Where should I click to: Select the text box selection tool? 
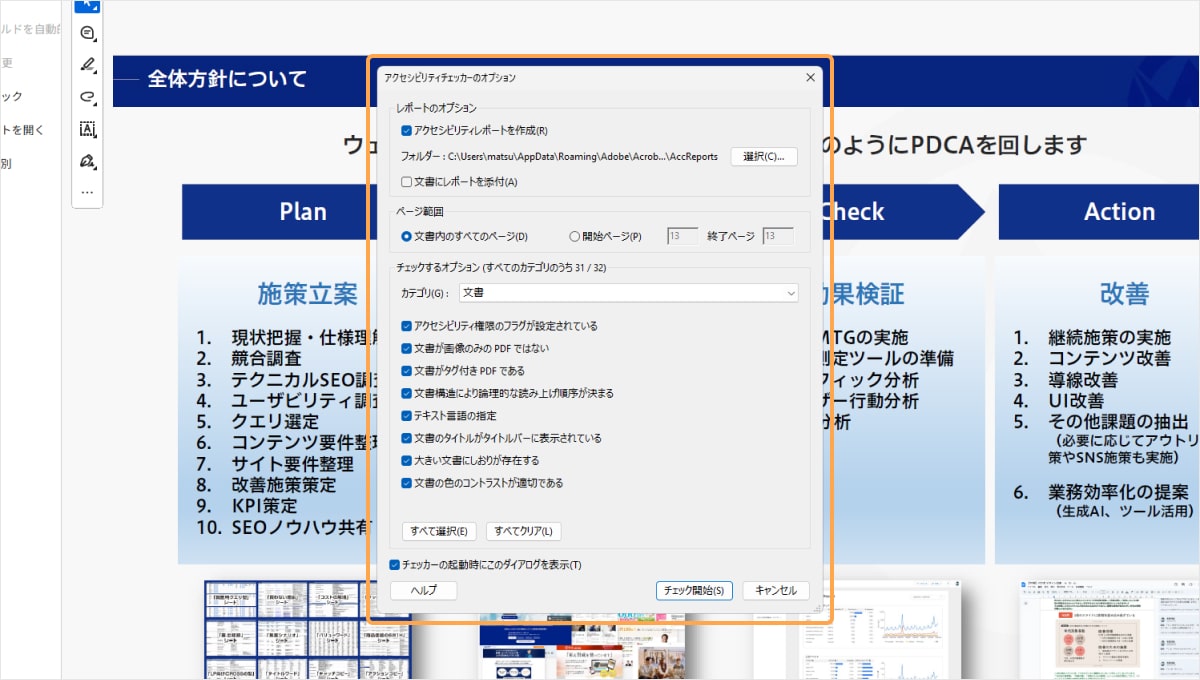[x=87, y=129]
